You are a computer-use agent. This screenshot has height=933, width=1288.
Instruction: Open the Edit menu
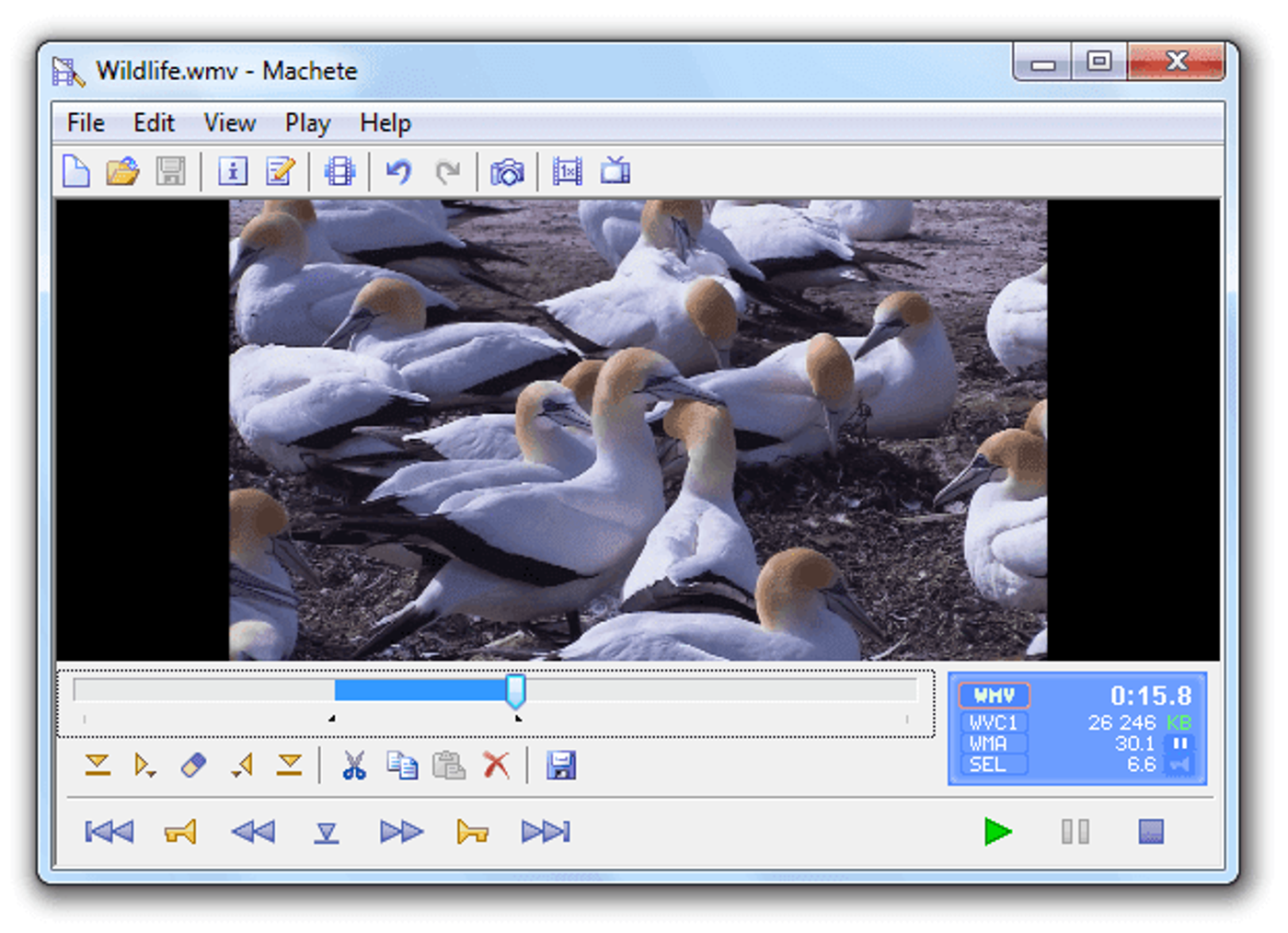point(153,122)
